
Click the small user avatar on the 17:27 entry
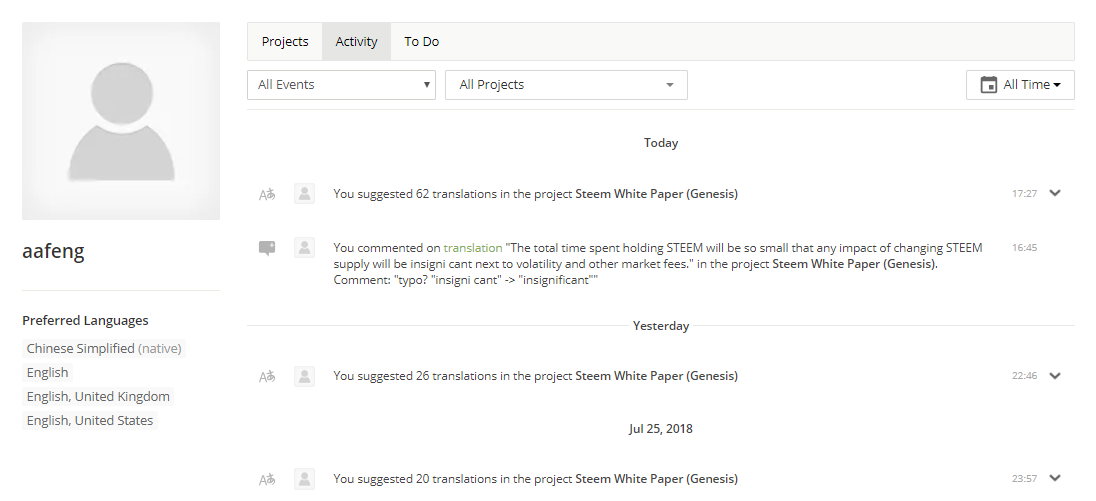click(304, 194)
